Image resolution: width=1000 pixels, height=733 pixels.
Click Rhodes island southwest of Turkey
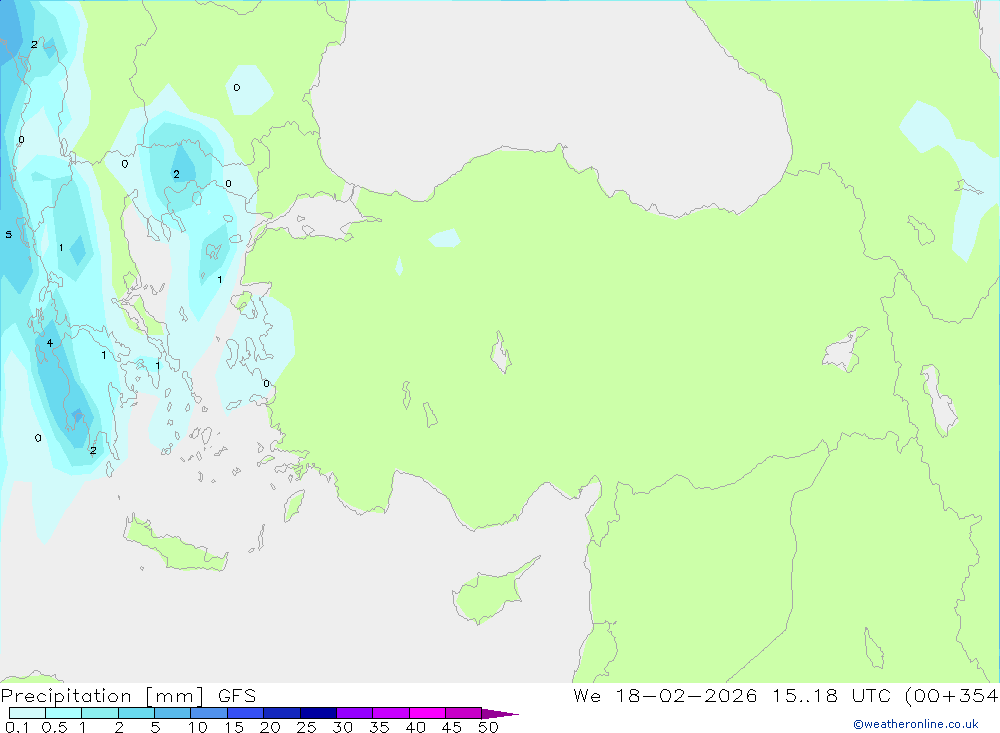coord(293,505)
